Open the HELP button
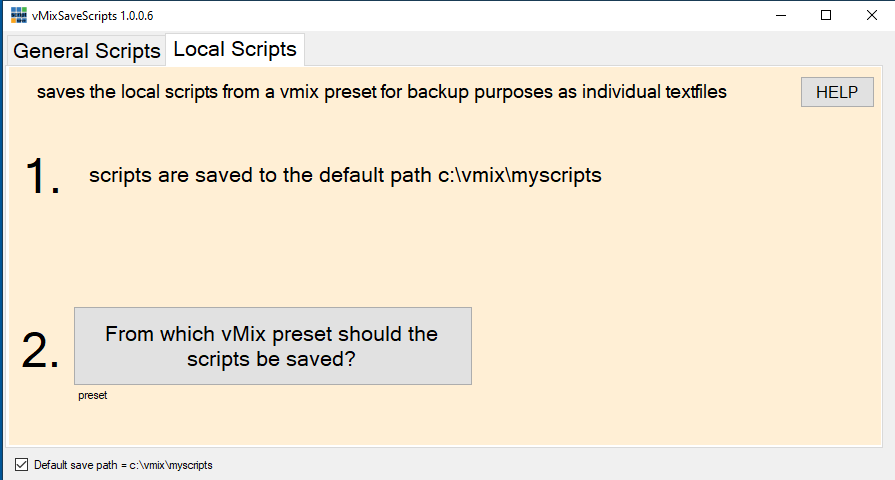 click(x=837, y=92)
